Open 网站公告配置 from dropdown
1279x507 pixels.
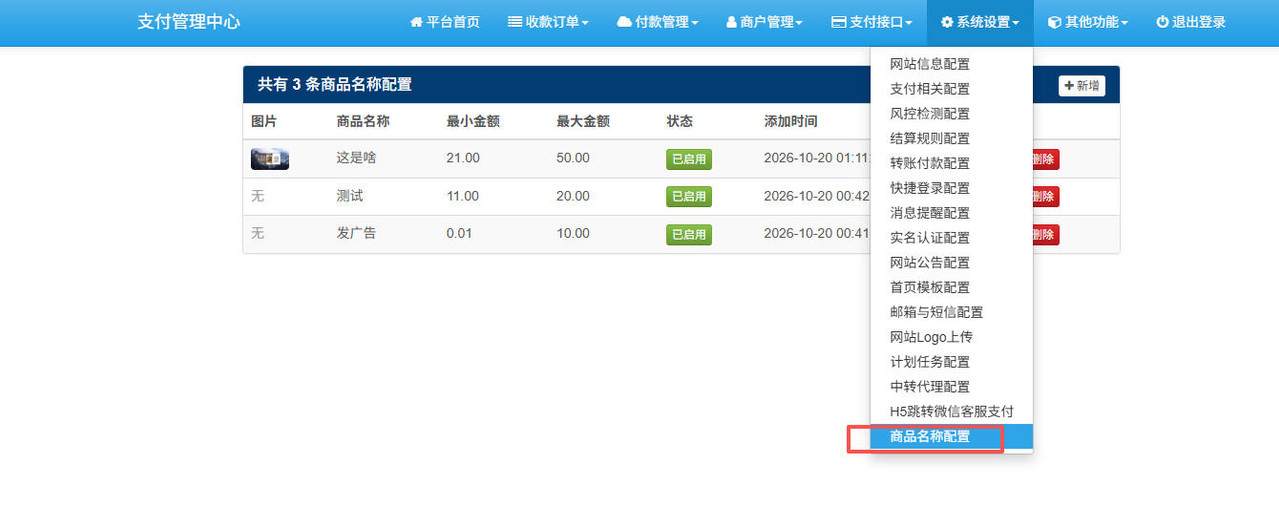[x=951, y=263]
